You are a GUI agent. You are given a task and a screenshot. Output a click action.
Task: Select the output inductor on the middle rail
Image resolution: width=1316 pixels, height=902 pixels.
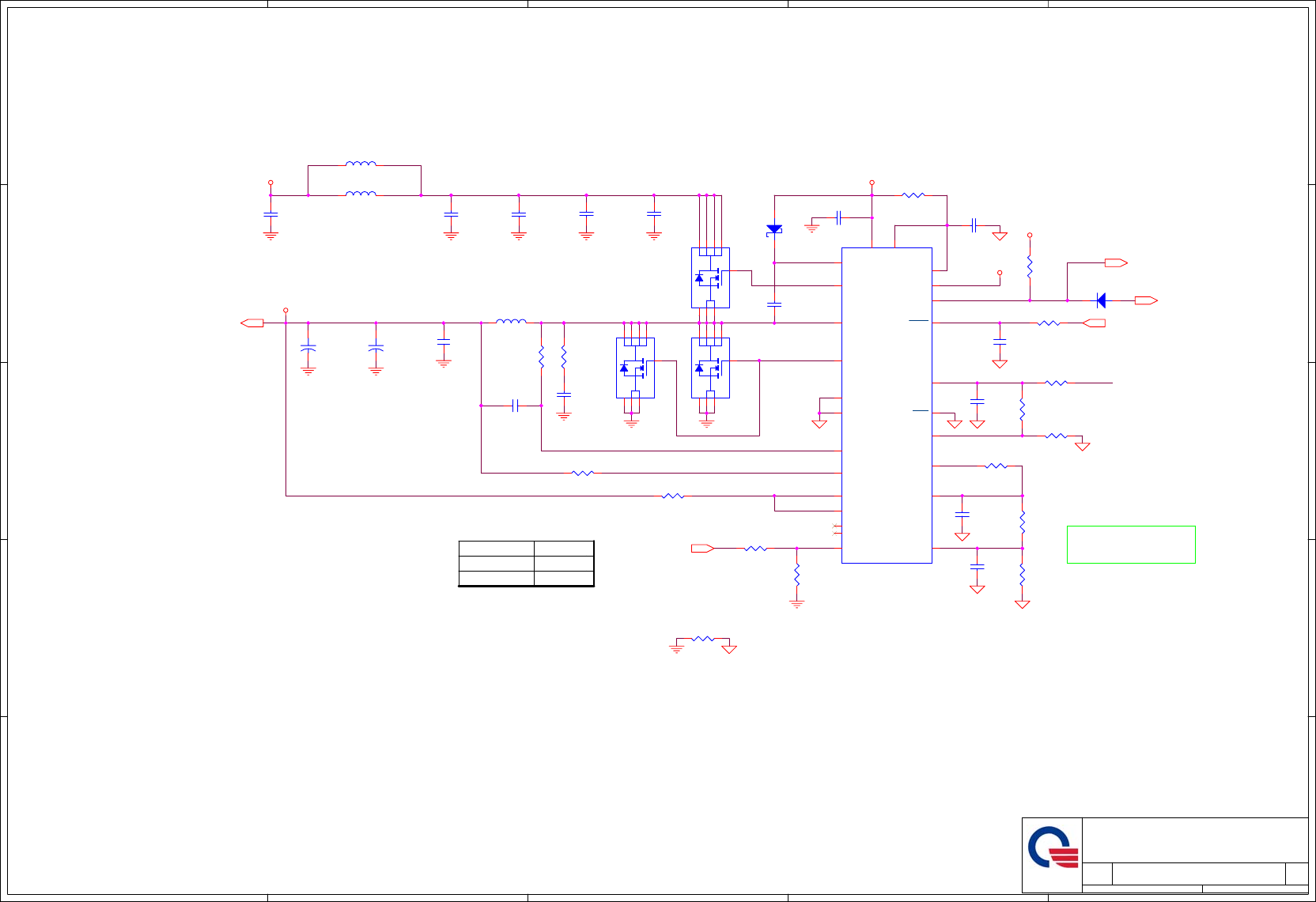(511, 321)
